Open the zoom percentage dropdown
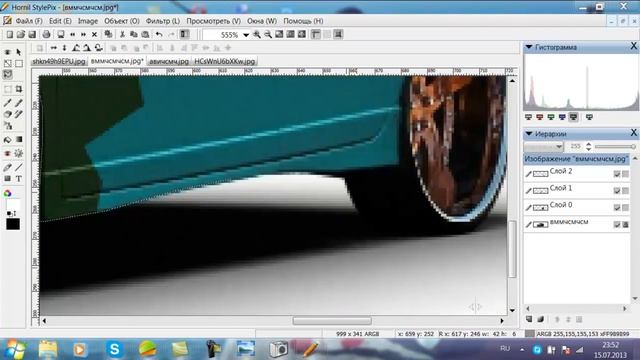Screen dimensions: 640x360 246,35
